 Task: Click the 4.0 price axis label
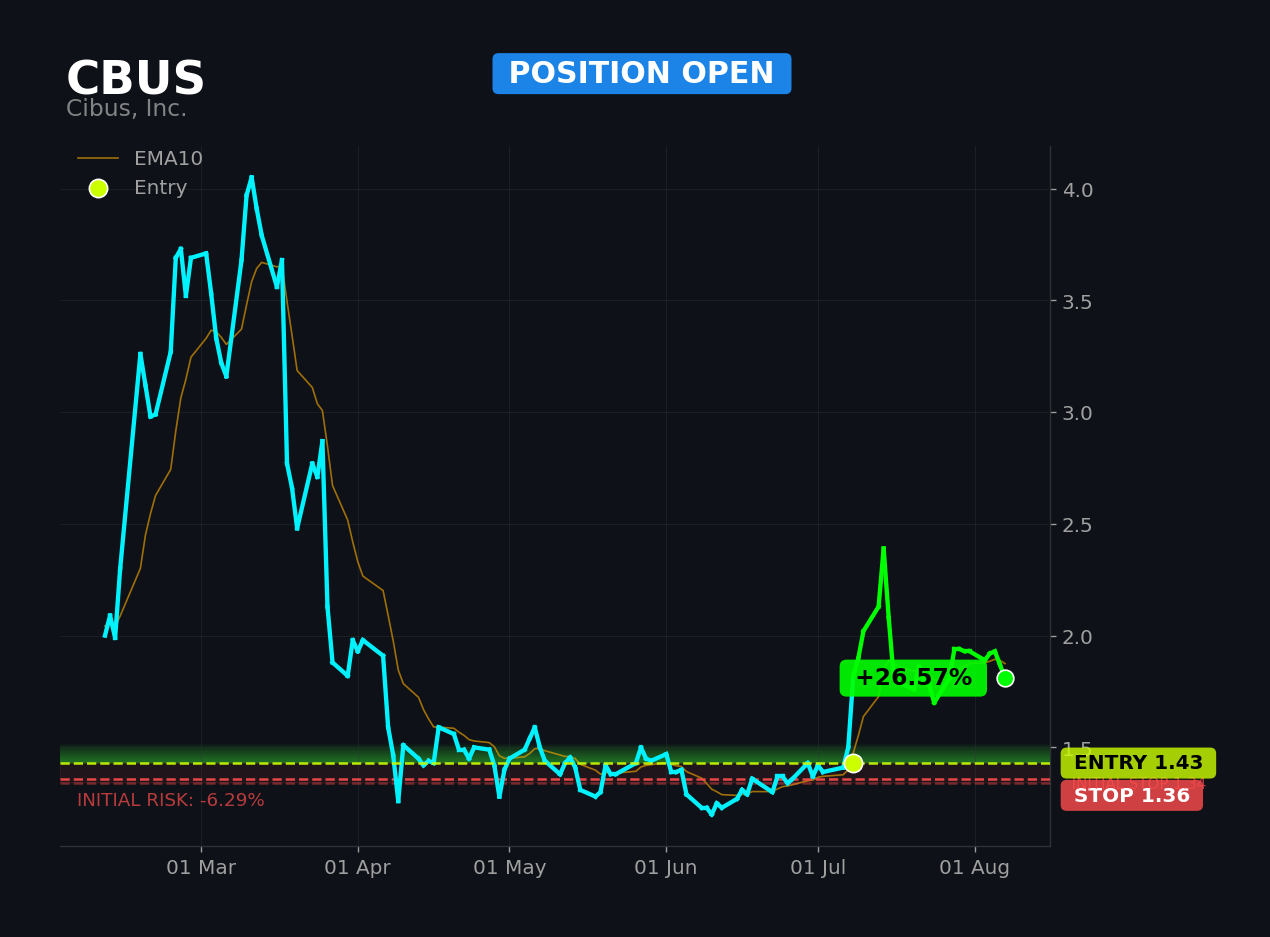1078,190
